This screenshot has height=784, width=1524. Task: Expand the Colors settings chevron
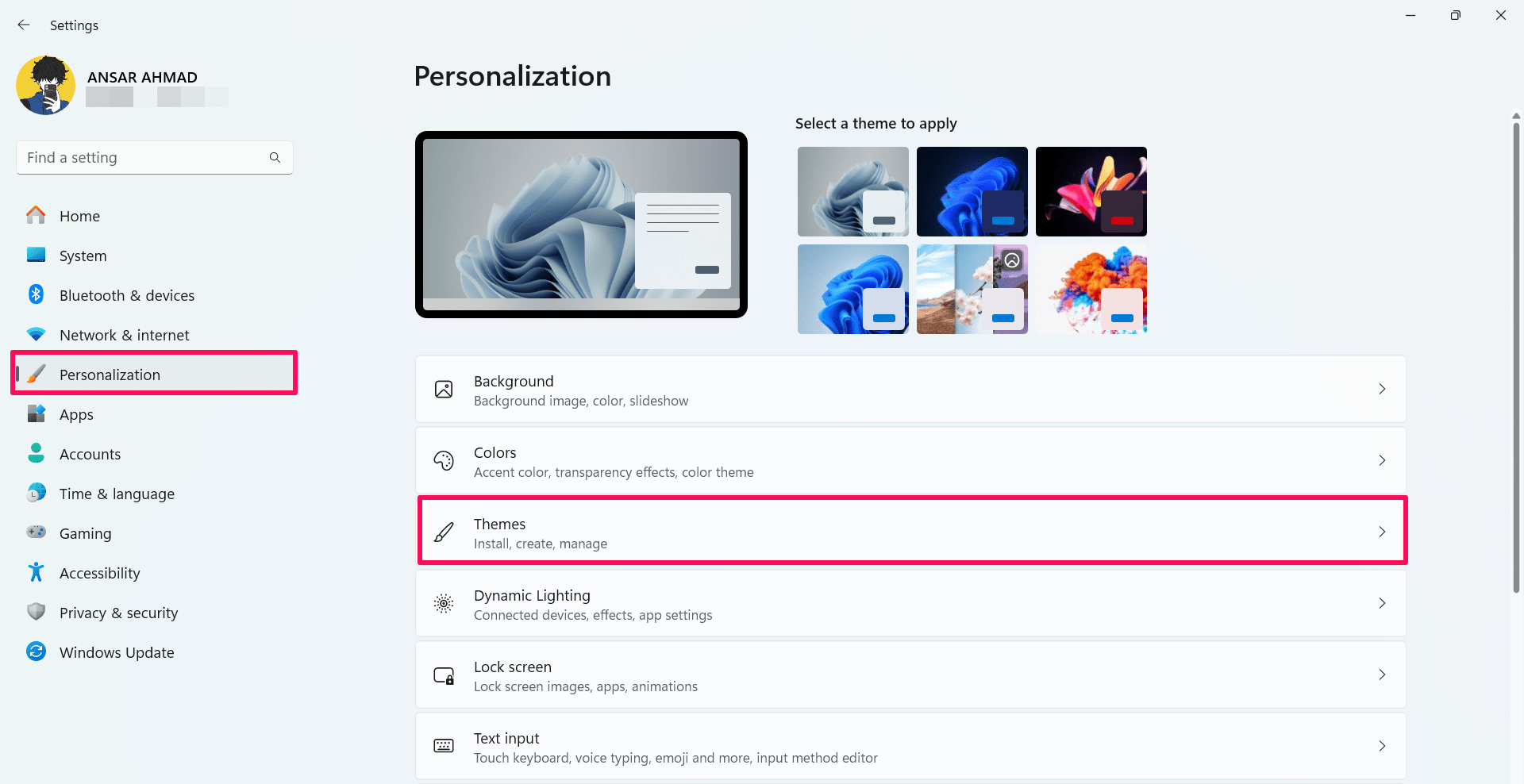pyautogui.click(x=1382, y=461)
